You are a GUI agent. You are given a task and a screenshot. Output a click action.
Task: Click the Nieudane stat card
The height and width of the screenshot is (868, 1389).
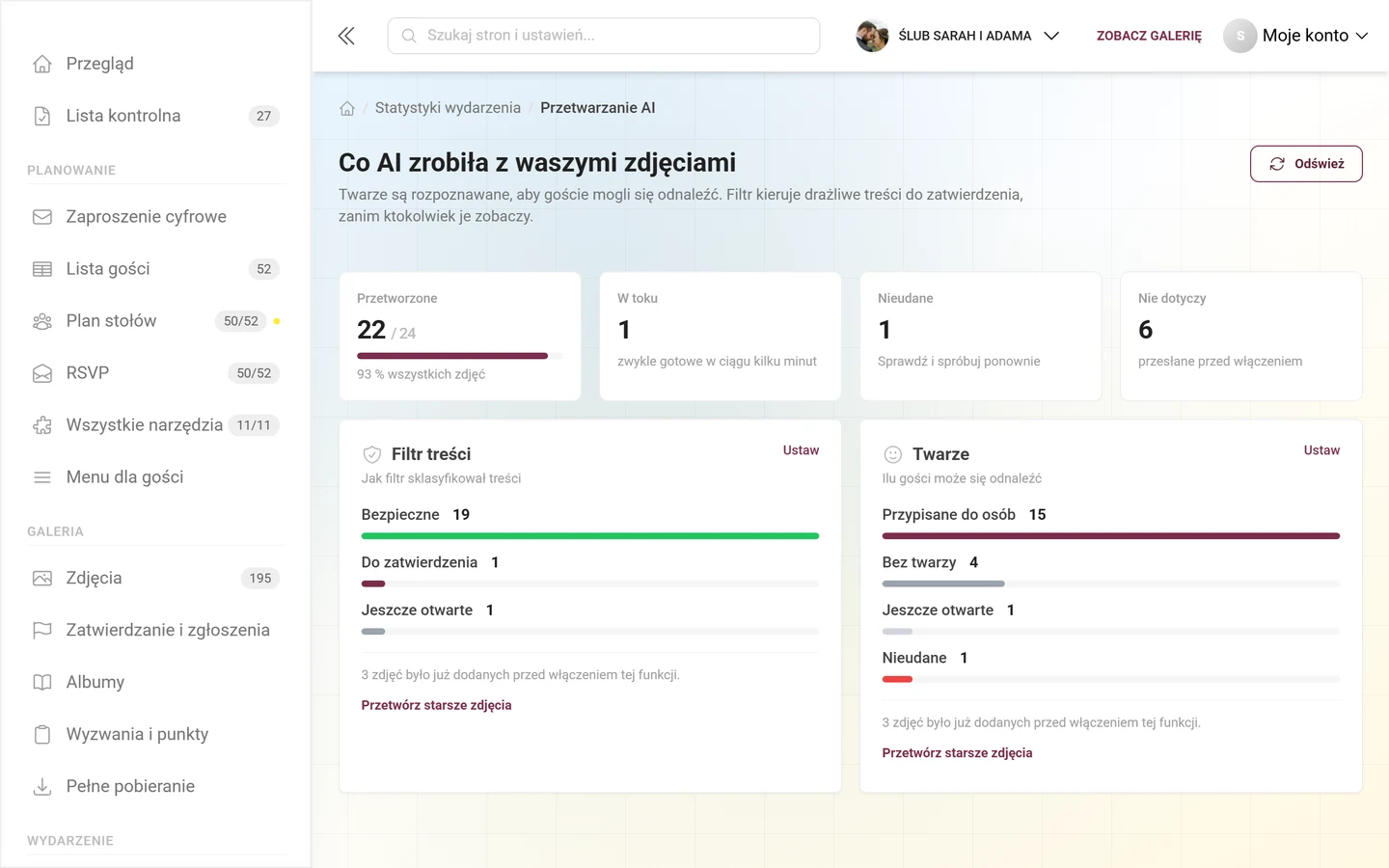[x=981, y=337]
